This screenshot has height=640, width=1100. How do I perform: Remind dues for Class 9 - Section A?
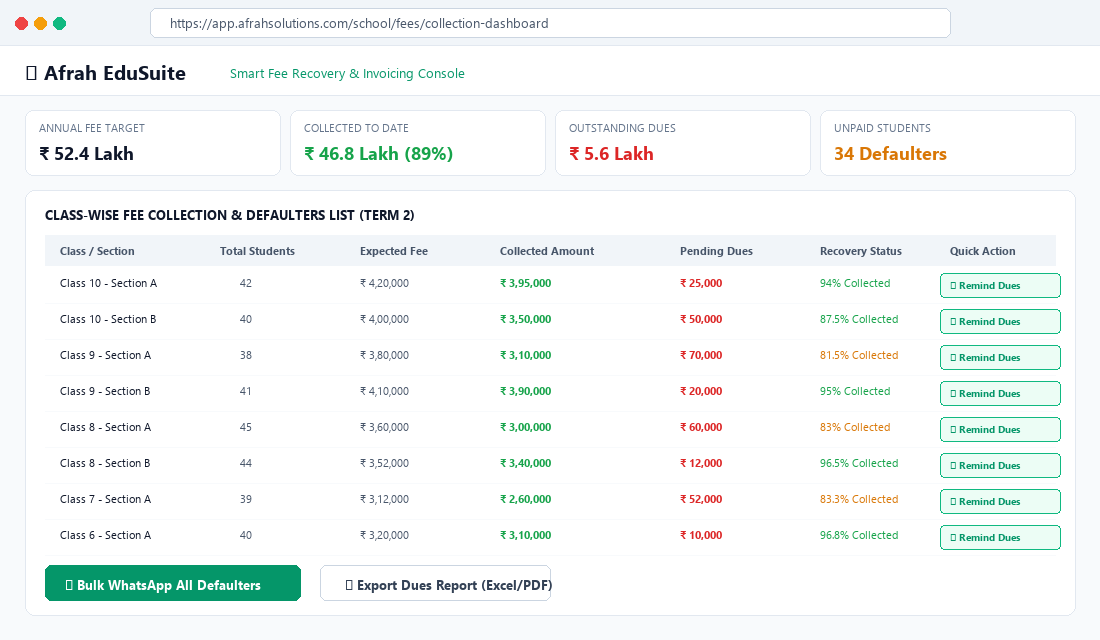click(1000, 357)
